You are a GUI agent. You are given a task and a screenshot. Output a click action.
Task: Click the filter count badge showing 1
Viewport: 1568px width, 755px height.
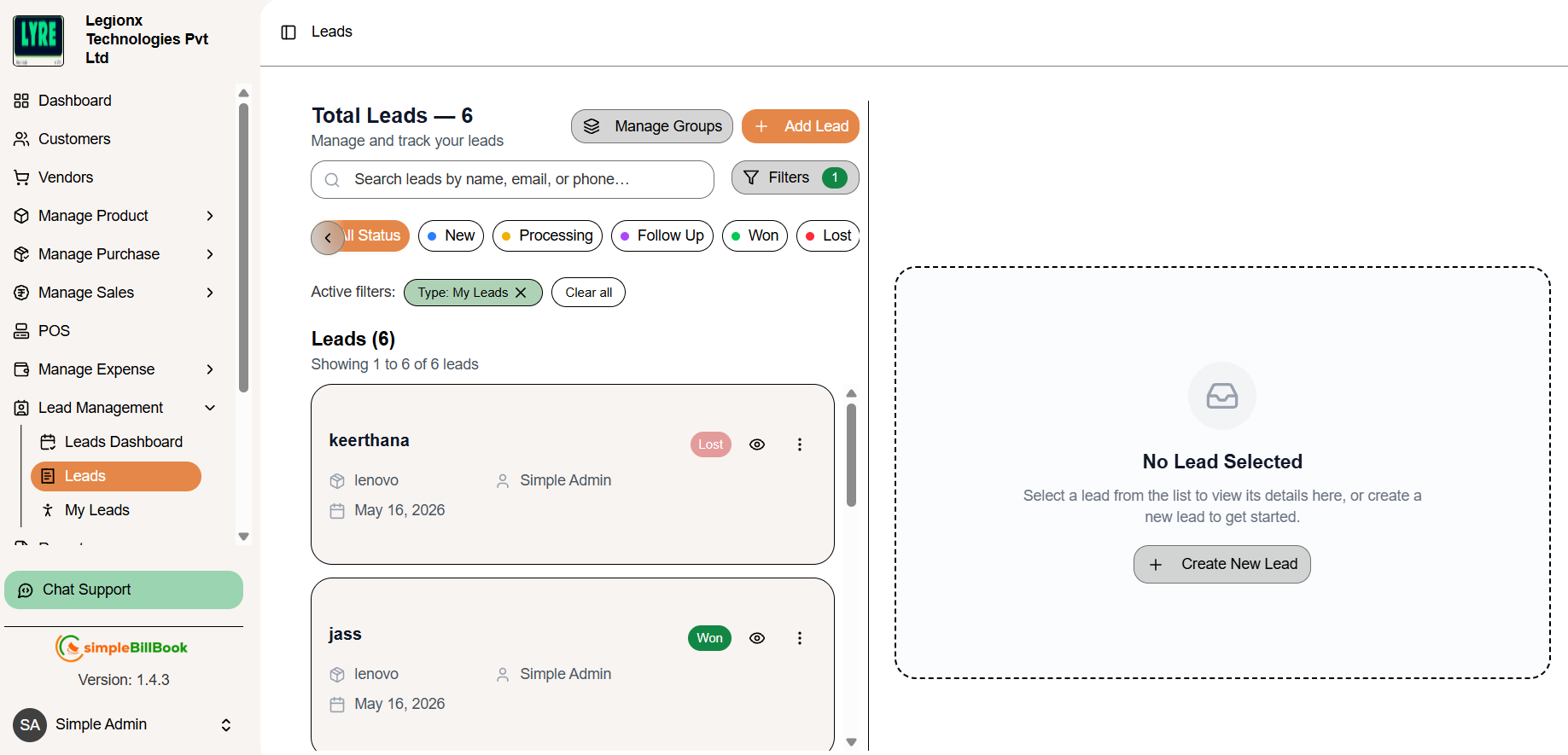coord(835,177)
